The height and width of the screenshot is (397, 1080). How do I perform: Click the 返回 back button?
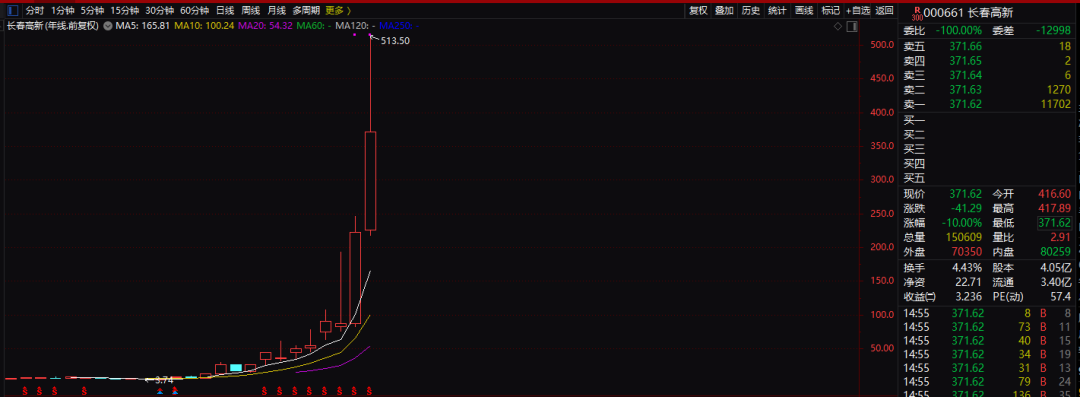coord(884,10)
